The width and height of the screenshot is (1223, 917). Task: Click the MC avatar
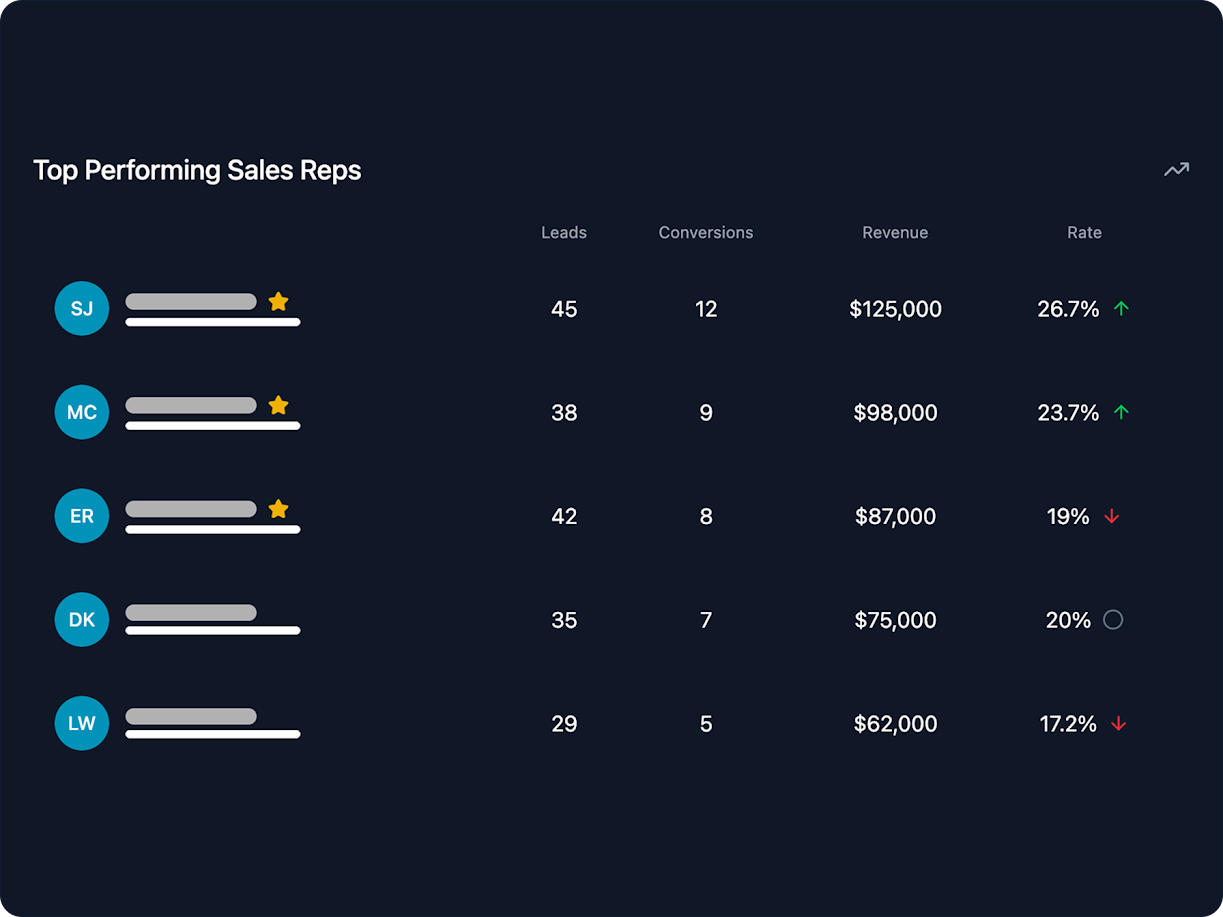click(81, 412)
